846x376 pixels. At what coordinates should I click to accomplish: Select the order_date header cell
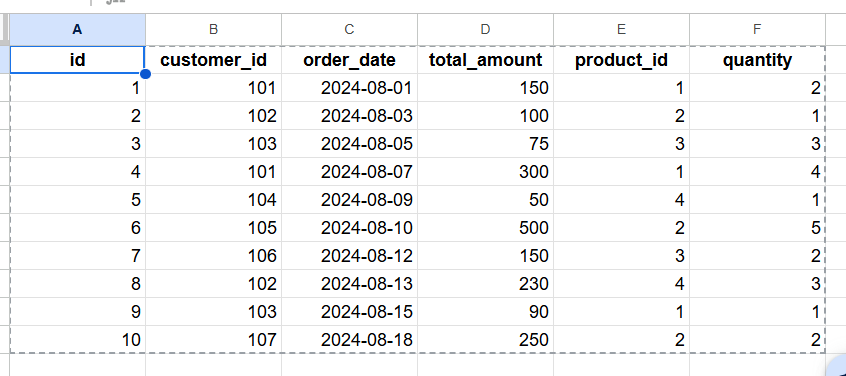(x=349, y=60)
